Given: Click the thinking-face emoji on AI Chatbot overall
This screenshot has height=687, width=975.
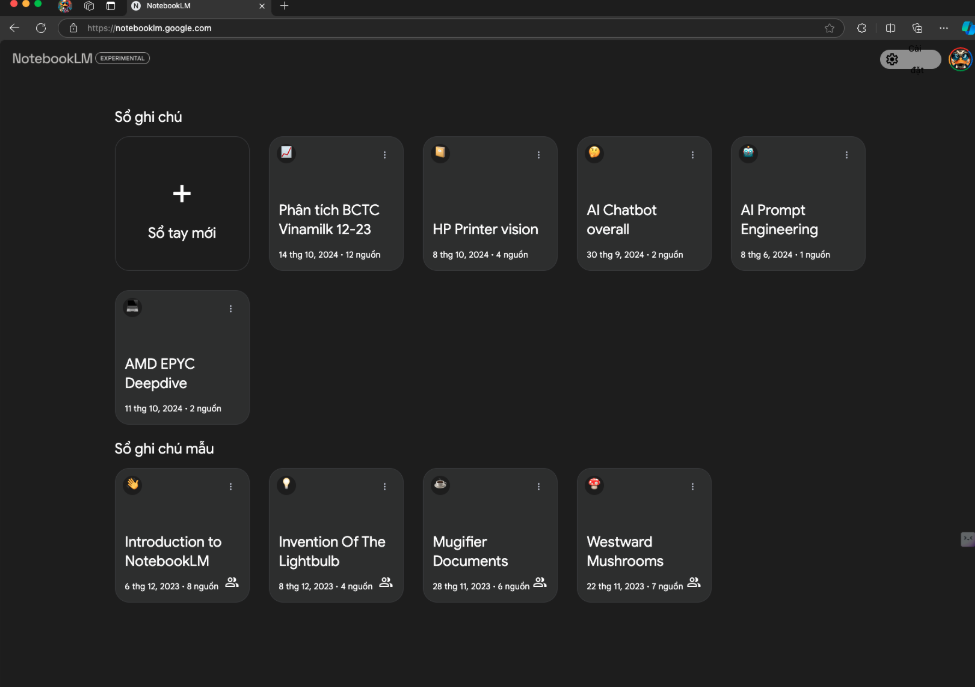Looking at the screenshot, I should tap(594, 152).
